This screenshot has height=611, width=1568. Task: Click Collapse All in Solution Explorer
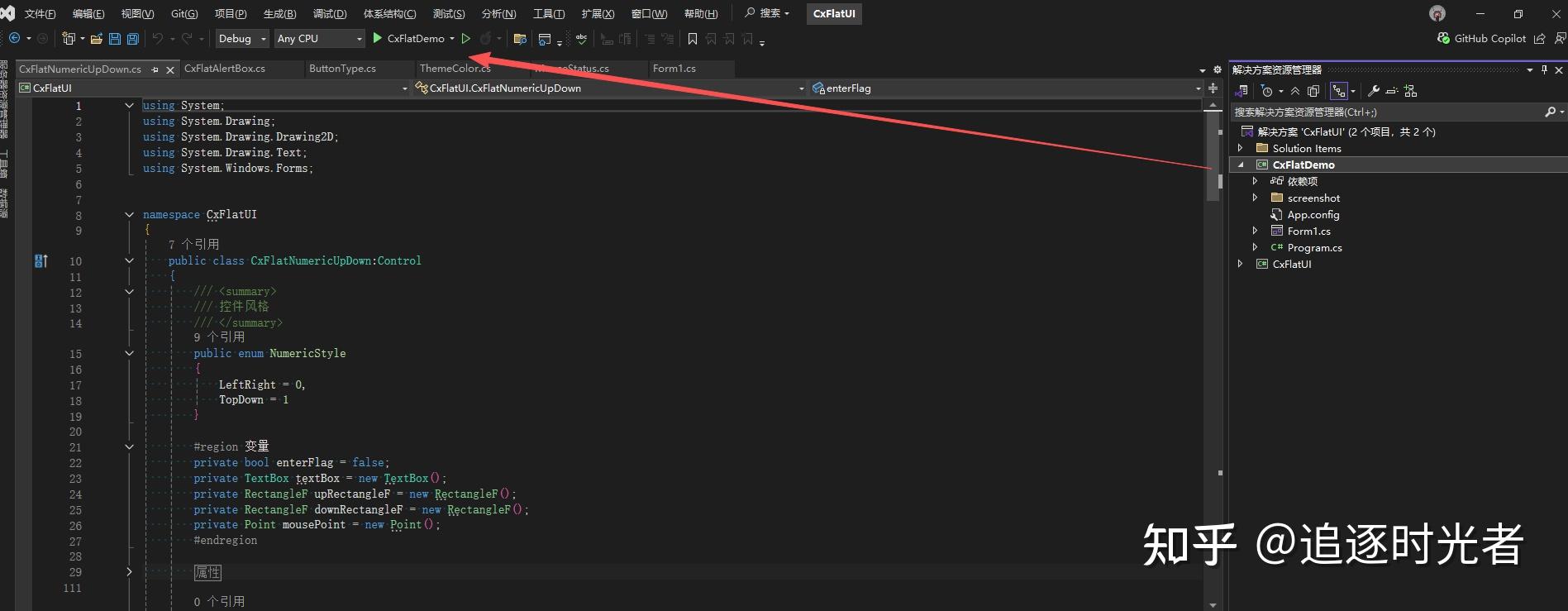pos(1295,91)
